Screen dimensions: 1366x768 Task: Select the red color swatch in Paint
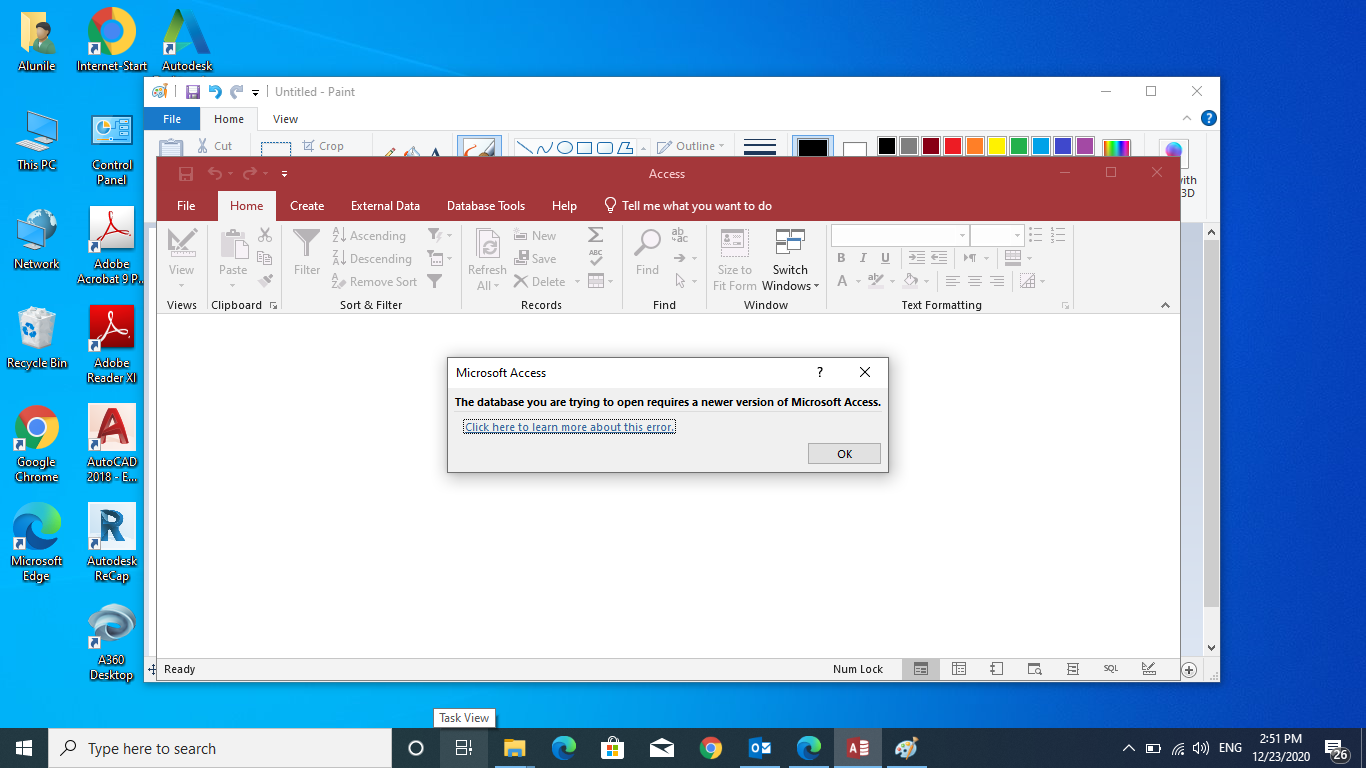point(952,146)
